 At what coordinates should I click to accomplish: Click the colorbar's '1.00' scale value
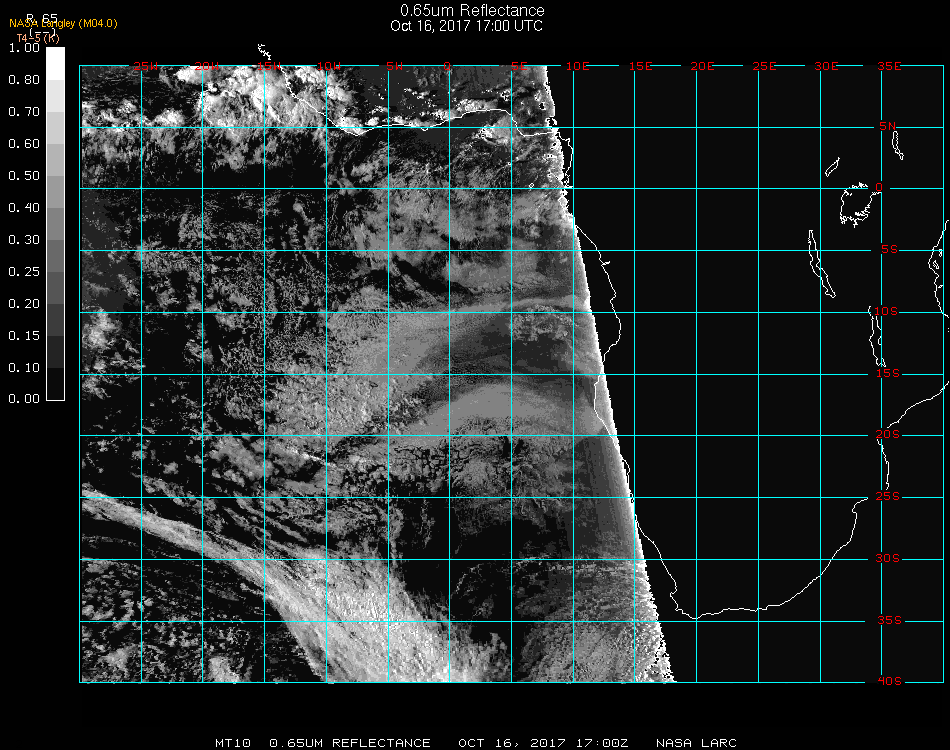tap(24, 48)
